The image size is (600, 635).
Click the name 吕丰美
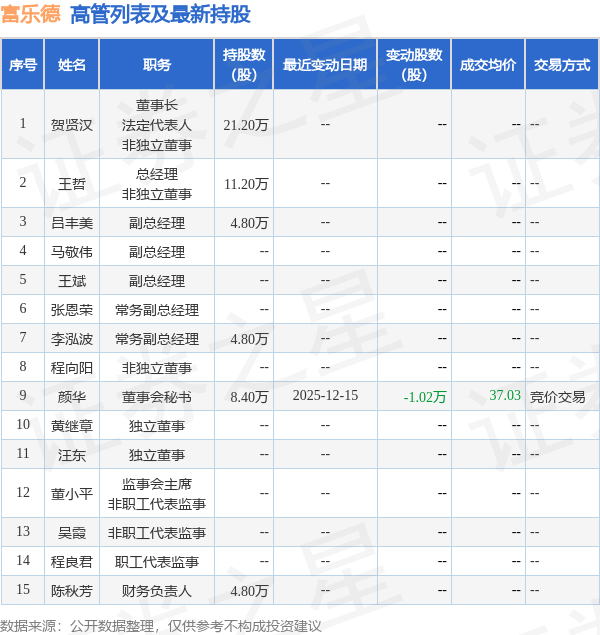click(x=72, y=223)
